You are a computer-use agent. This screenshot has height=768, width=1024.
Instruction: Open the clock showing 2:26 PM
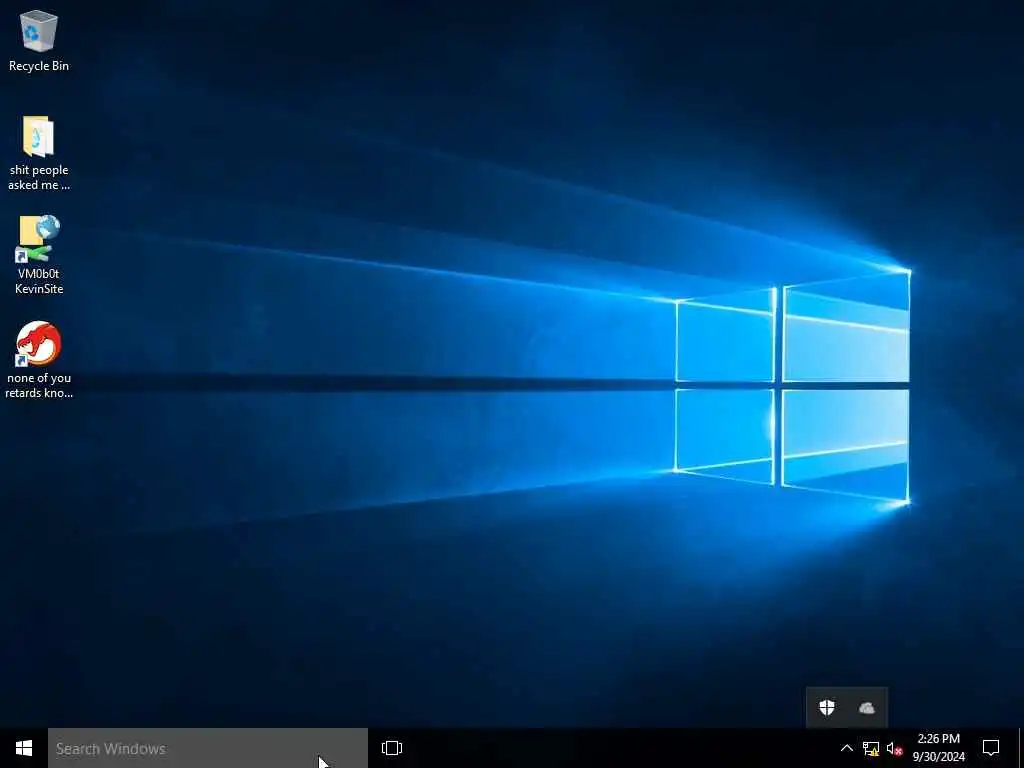click(x=938, y=748)
